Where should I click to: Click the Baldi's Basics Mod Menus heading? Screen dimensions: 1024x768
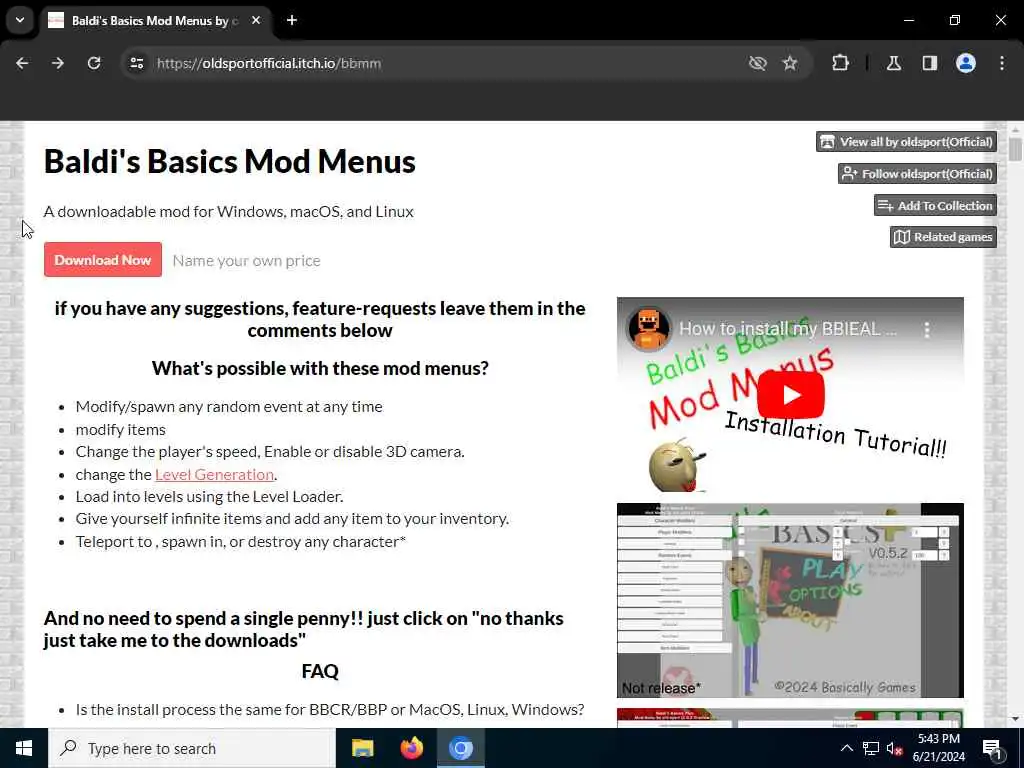tap(230, 161)
